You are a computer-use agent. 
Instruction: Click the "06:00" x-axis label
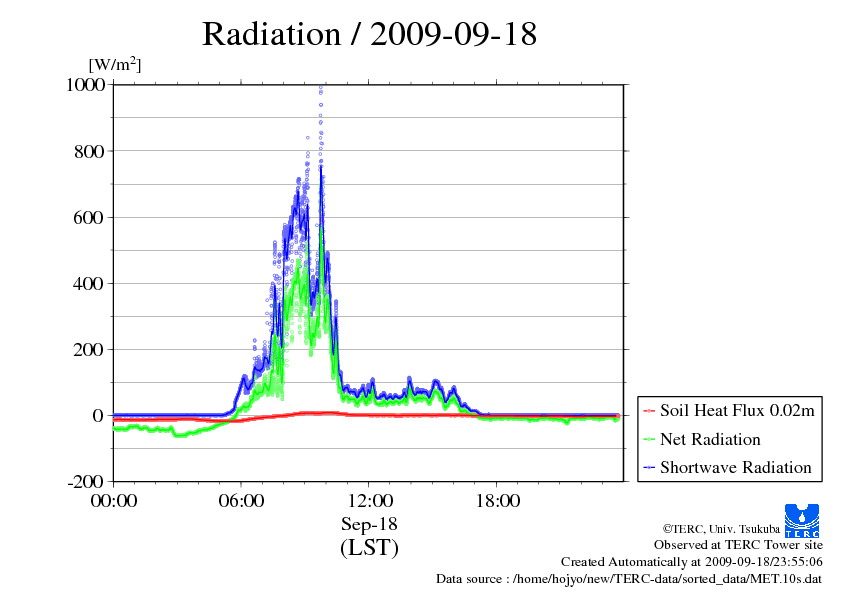tap(241, 501)
